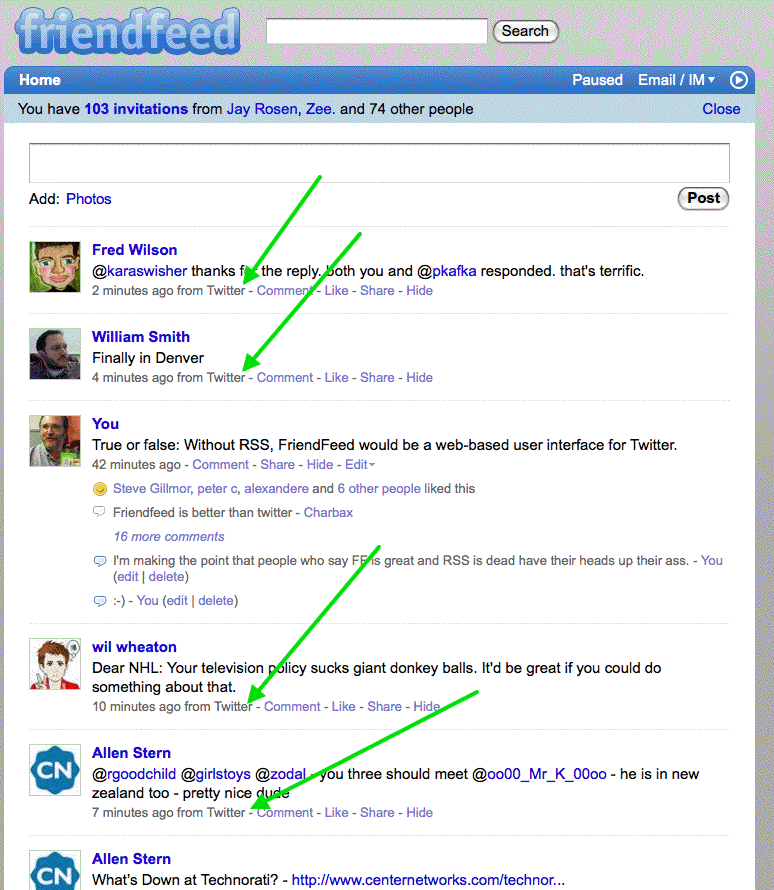
Task: Click the blue comment bubble beside the ':-)' comment
Action: click(99, 601)
